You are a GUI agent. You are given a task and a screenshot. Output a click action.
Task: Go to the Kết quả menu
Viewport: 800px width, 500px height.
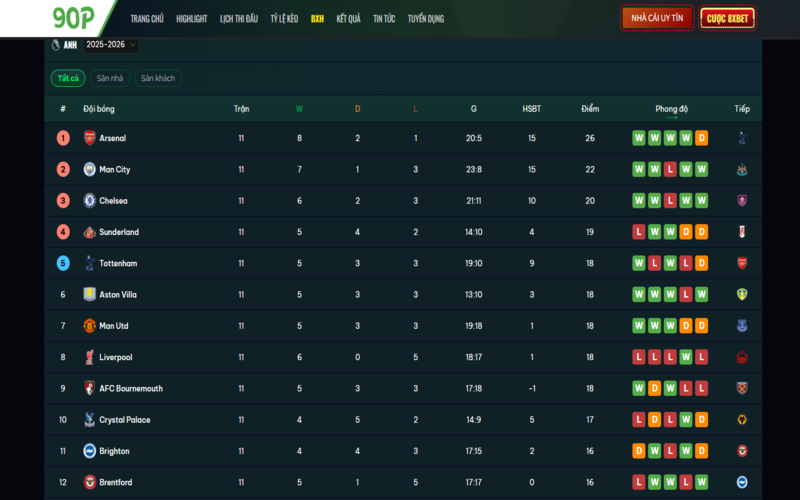(349, 19)
